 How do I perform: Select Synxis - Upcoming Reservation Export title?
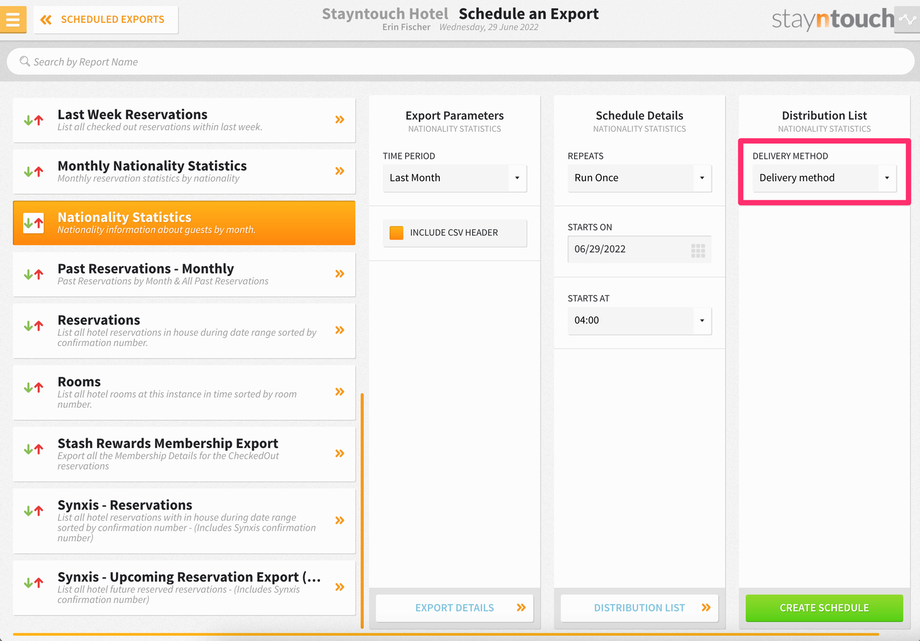point(189,577)
